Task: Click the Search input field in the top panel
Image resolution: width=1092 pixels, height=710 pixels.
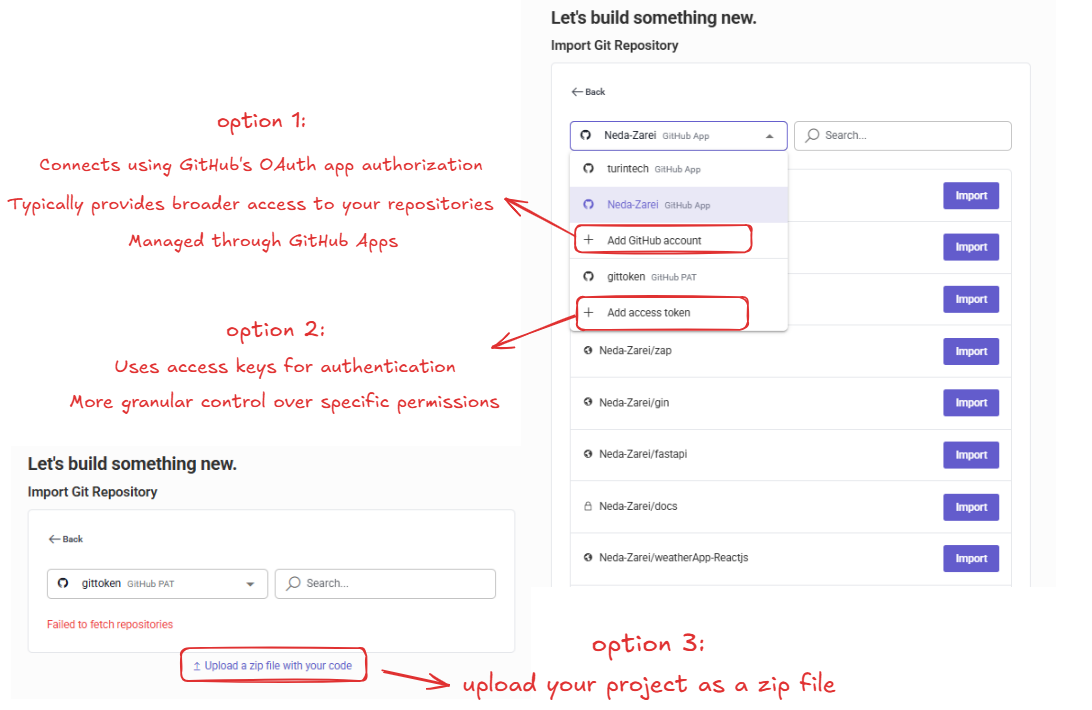Action: coord(900,135)
